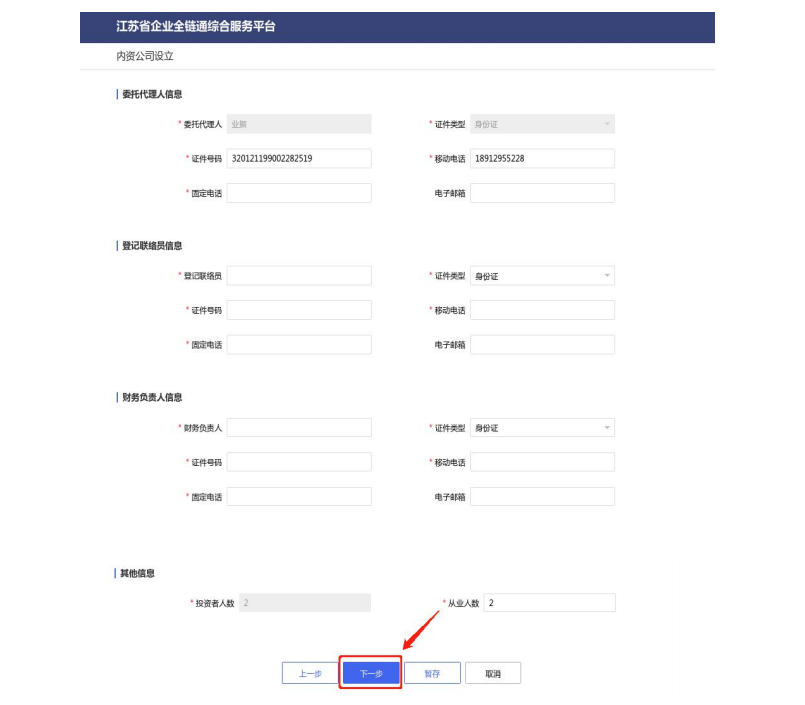Click 电子邮箱 field in 委托代理人信息
Image resolution: width=805 pixels, height=705 pixels.
coord(543,193)
